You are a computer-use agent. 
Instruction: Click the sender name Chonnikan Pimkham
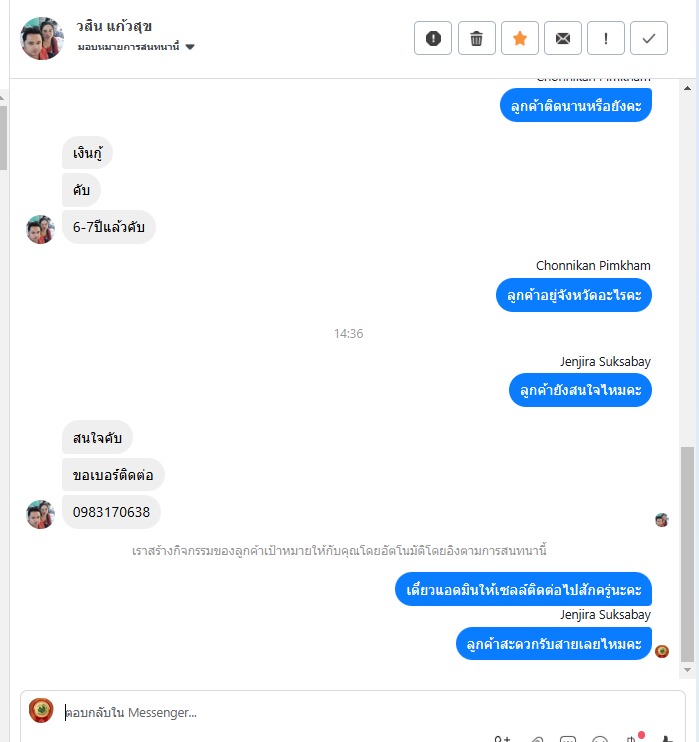593,265
